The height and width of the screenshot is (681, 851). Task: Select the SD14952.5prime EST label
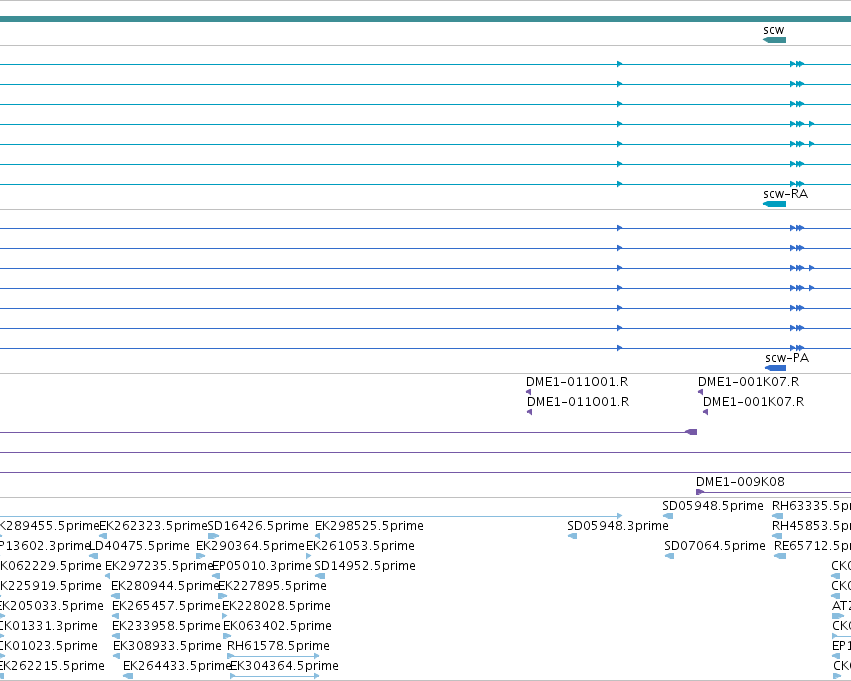pos(365,565)
